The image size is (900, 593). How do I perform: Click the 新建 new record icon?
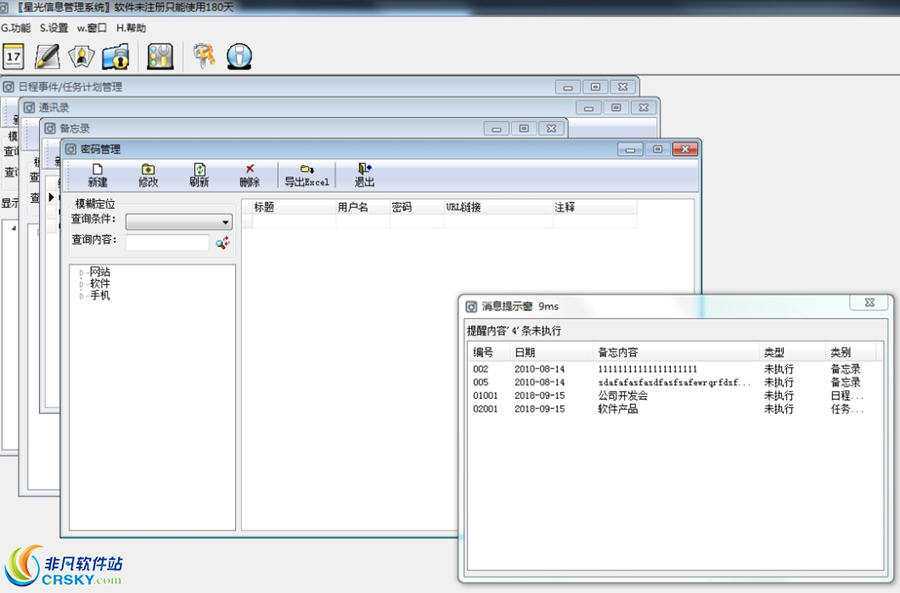[x=97, y=172]
